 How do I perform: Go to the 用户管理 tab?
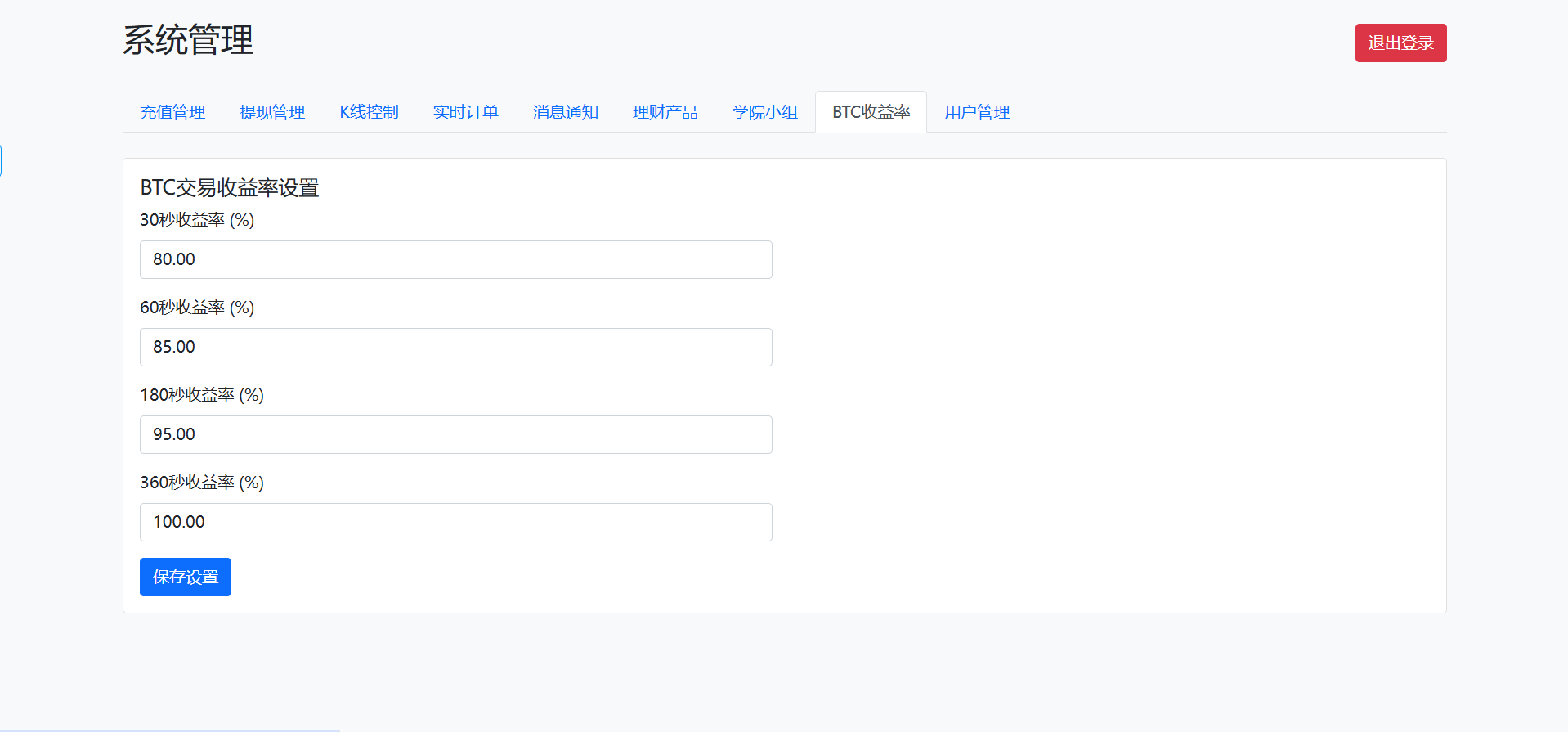(x=977, y=112)
